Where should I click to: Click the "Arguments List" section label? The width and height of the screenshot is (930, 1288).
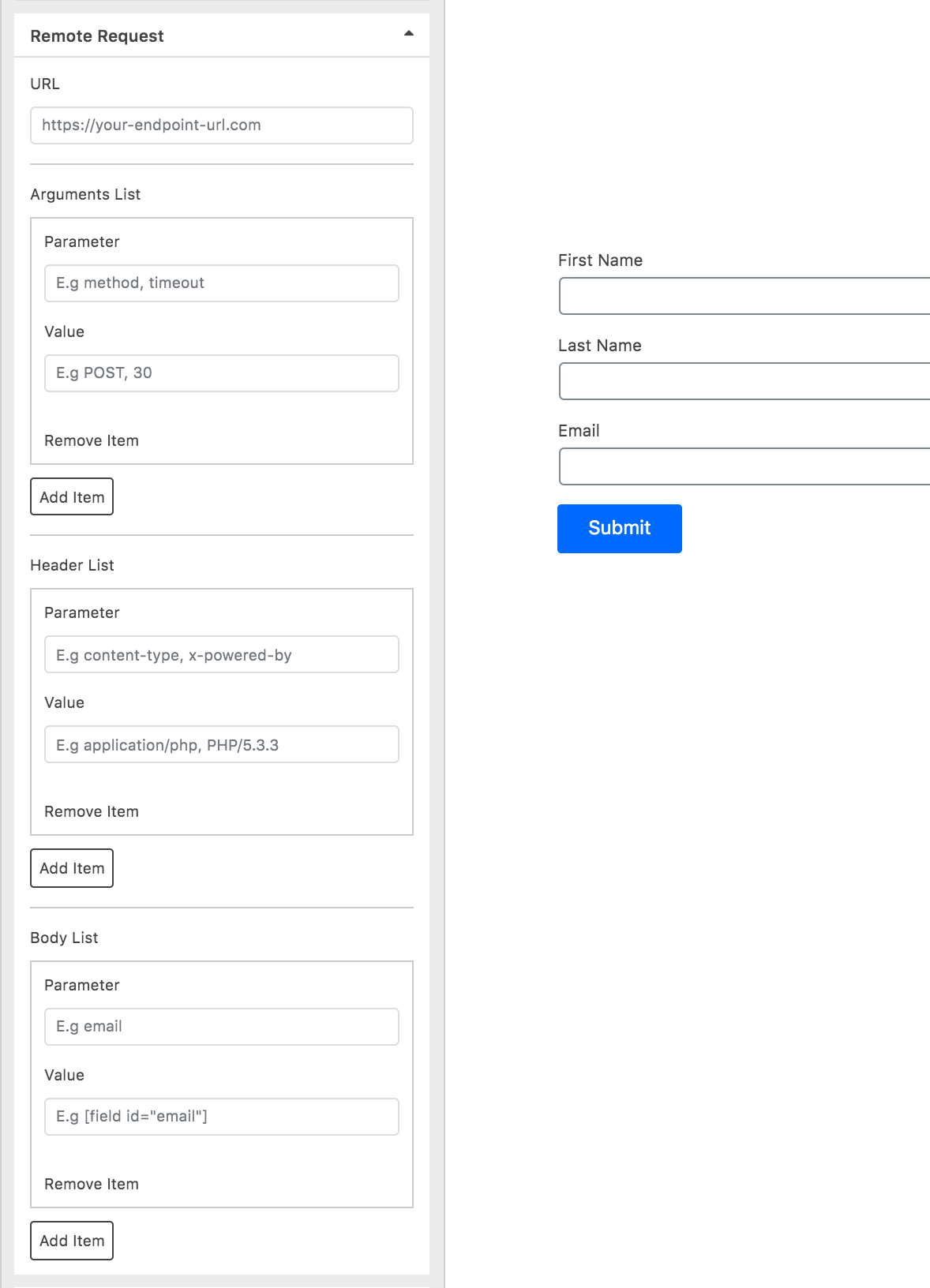(85, 194)
